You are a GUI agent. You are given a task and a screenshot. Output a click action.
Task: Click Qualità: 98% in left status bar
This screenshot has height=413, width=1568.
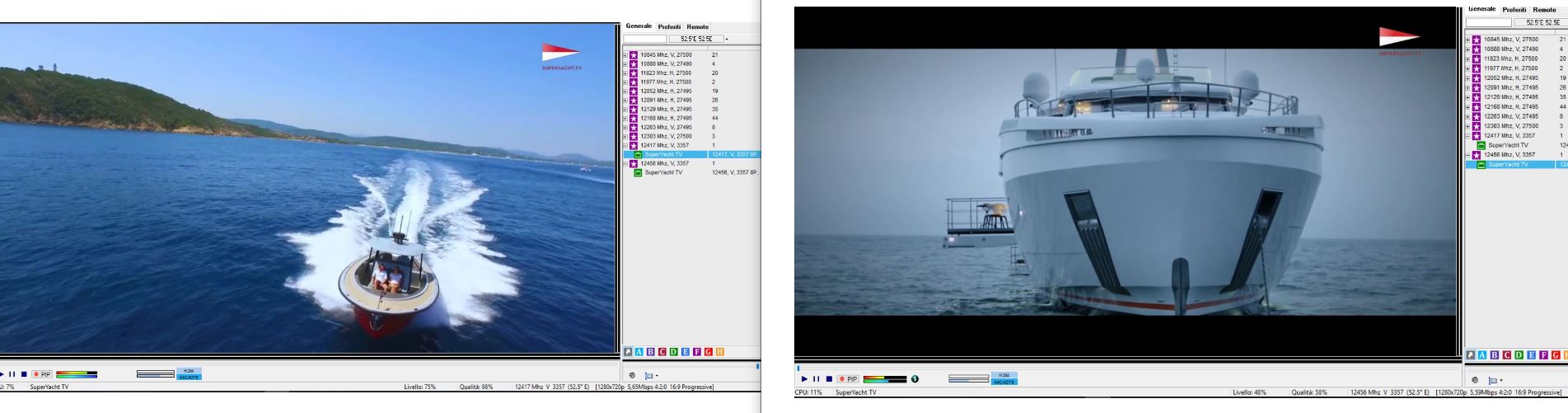[x=477, y=387]
